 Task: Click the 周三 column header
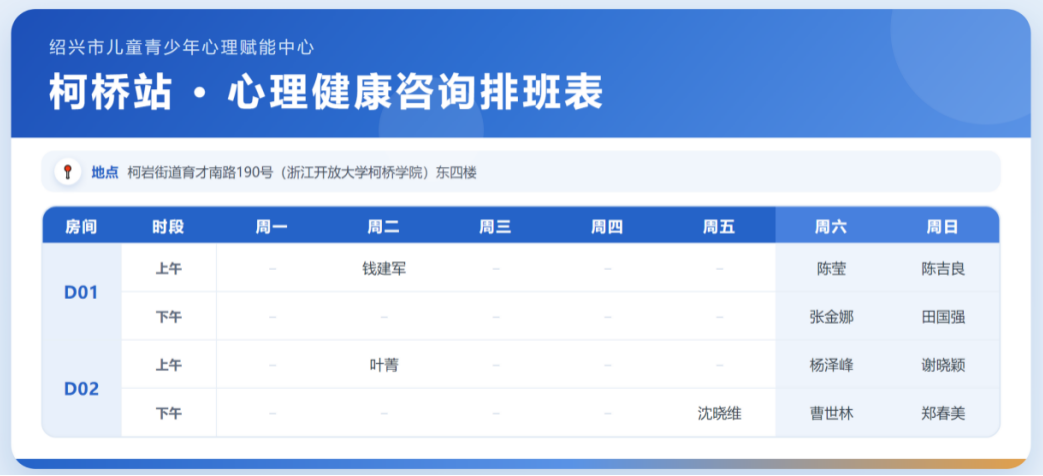[496, 227]
